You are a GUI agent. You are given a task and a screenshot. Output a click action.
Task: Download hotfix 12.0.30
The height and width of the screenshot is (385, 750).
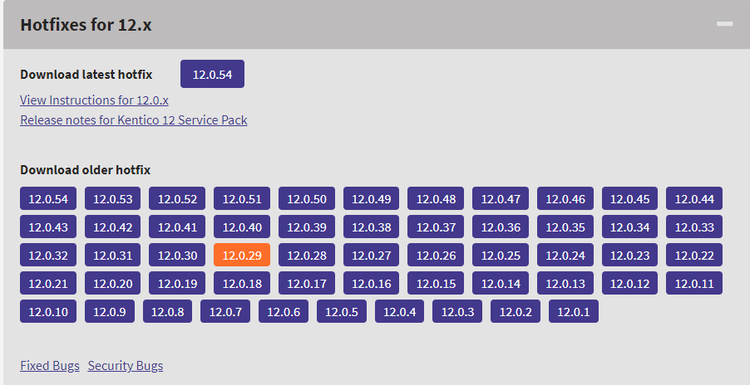(x=177, y=255)
